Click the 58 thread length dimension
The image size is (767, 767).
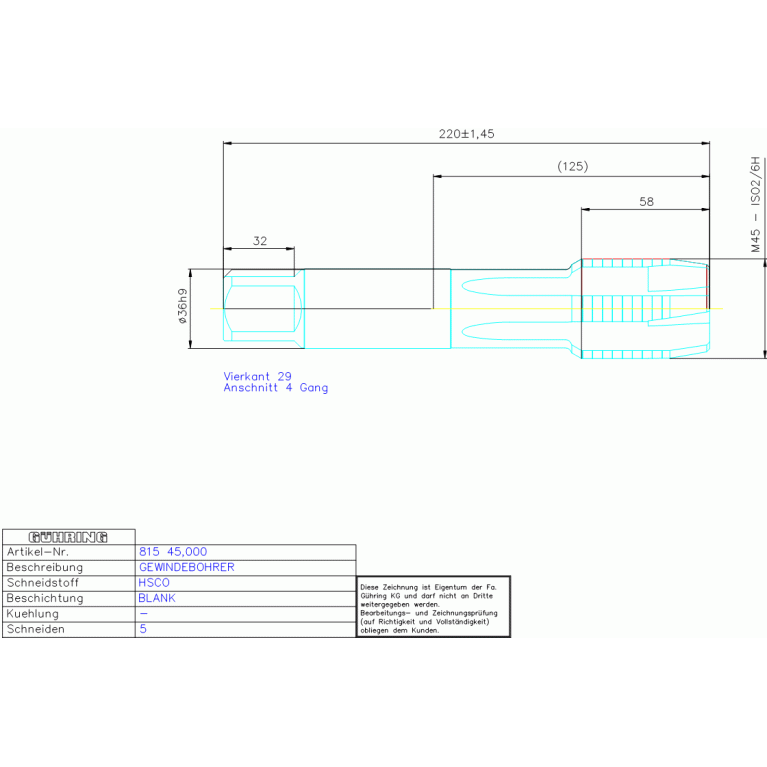click(x=646, y=201)
